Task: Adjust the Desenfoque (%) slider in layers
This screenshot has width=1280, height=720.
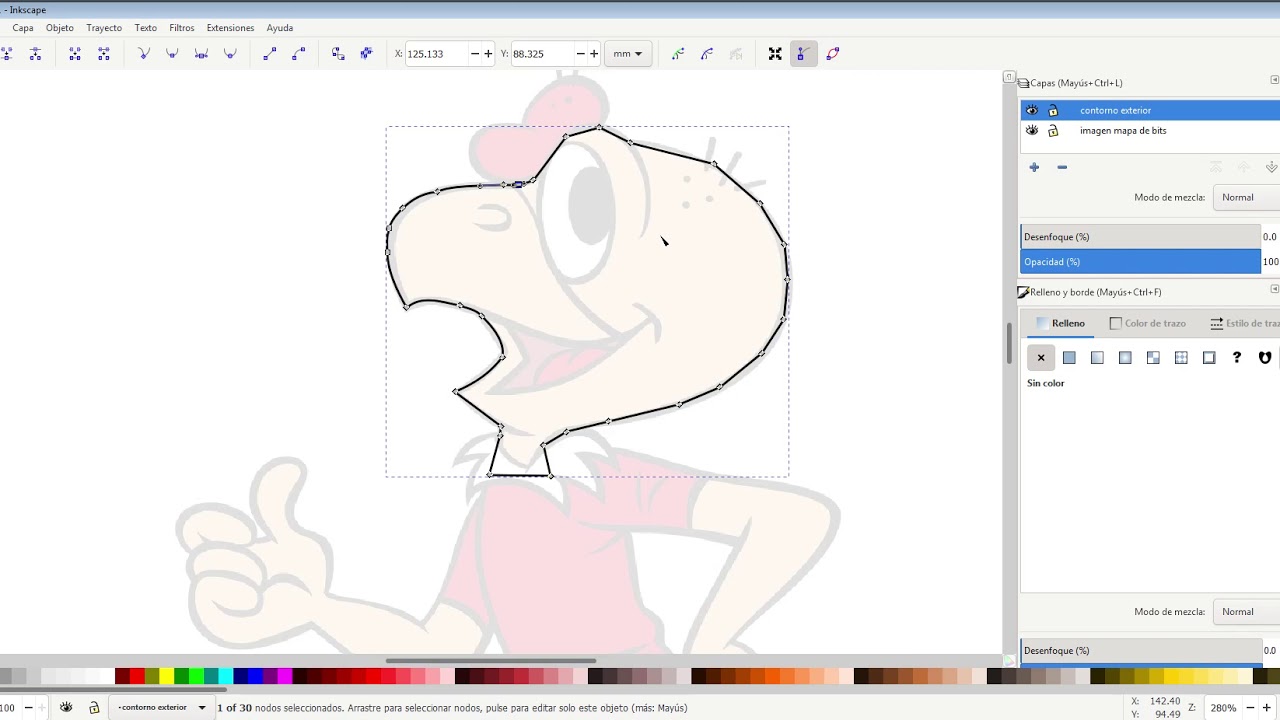Action: [1141, 237]
